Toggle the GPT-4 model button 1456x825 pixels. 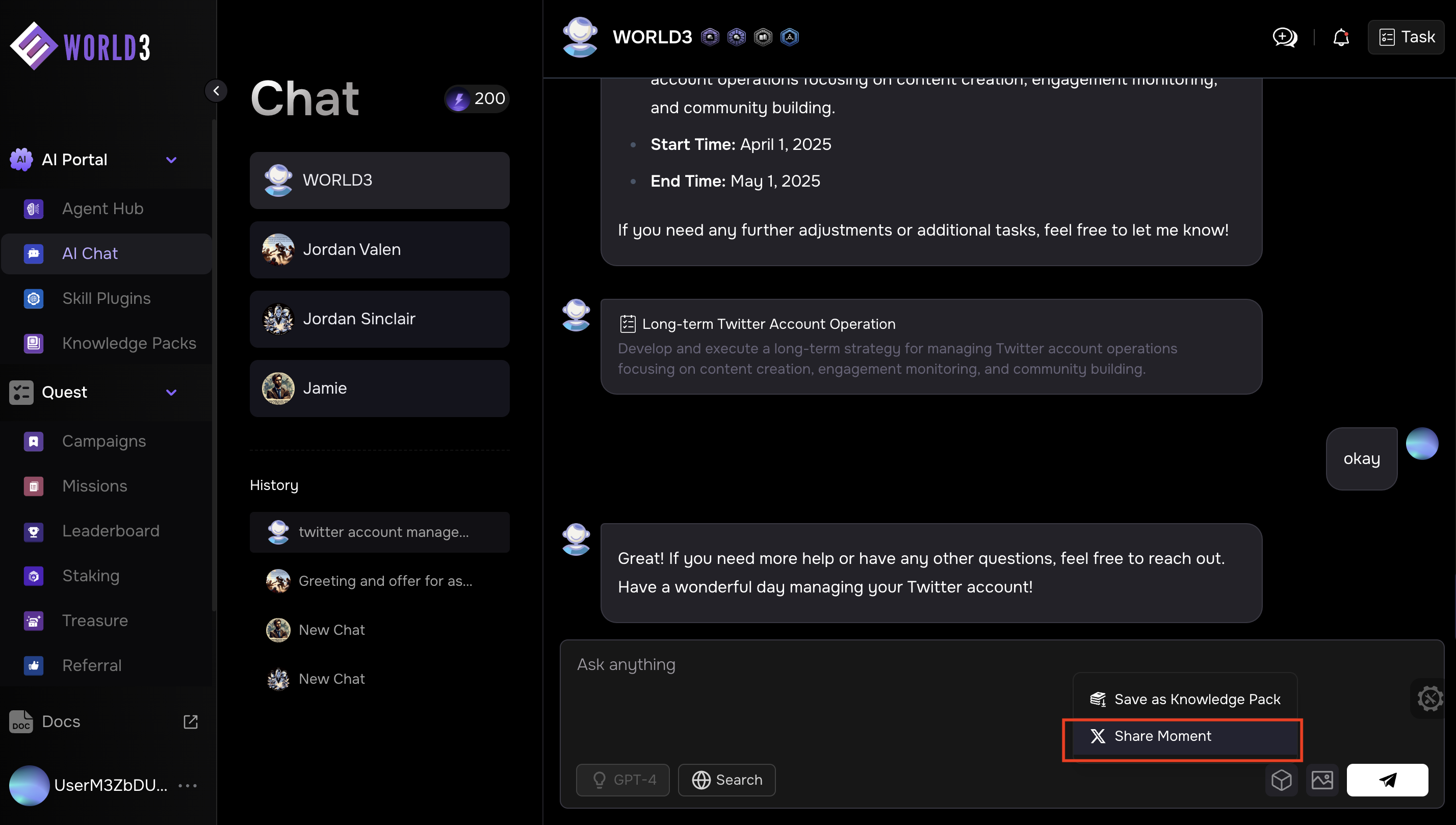622,780
